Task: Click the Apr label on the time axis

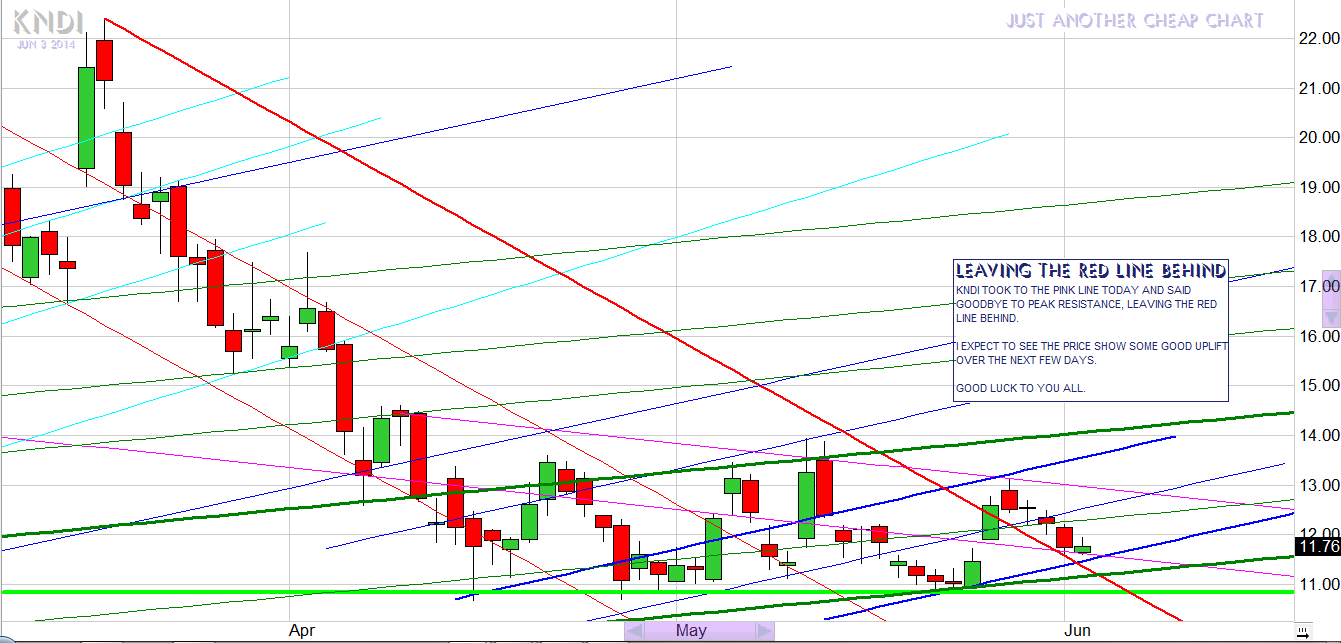Action: (302, 630)
